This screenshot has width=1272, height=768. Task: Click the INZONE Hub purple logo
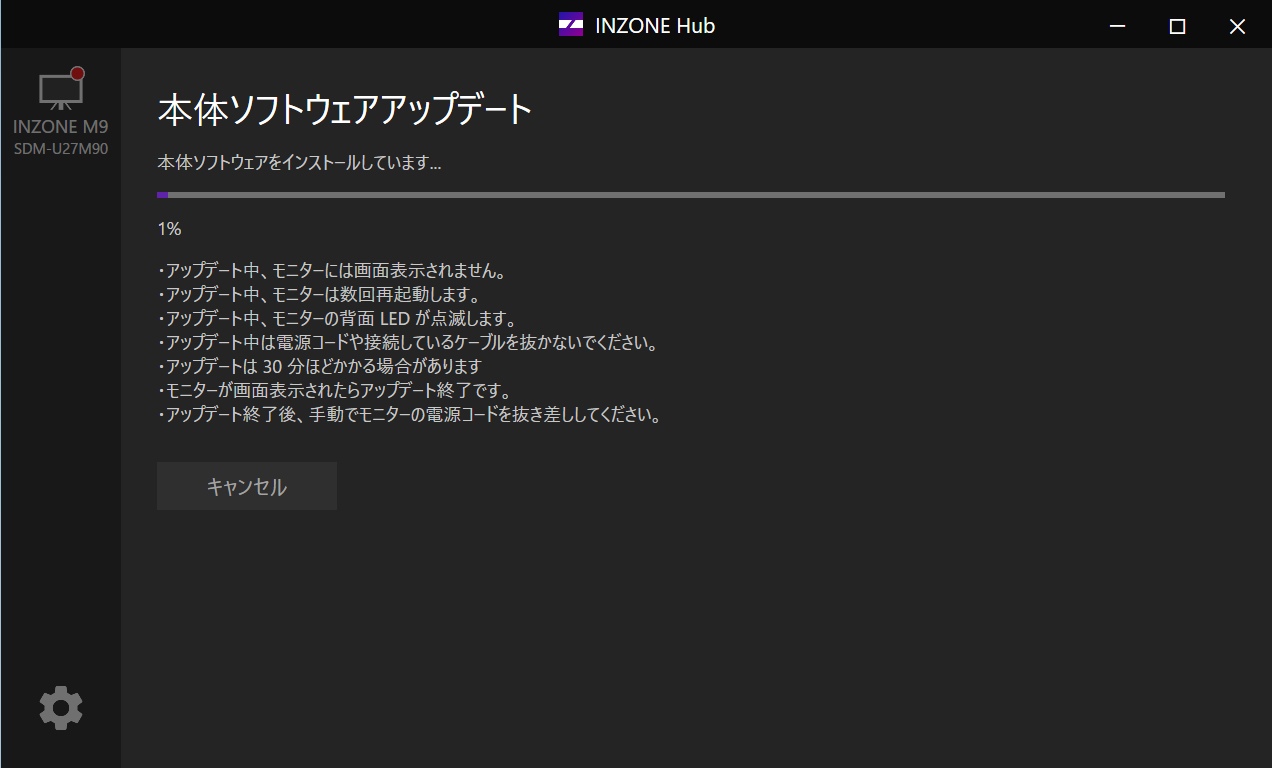(570, 25)
